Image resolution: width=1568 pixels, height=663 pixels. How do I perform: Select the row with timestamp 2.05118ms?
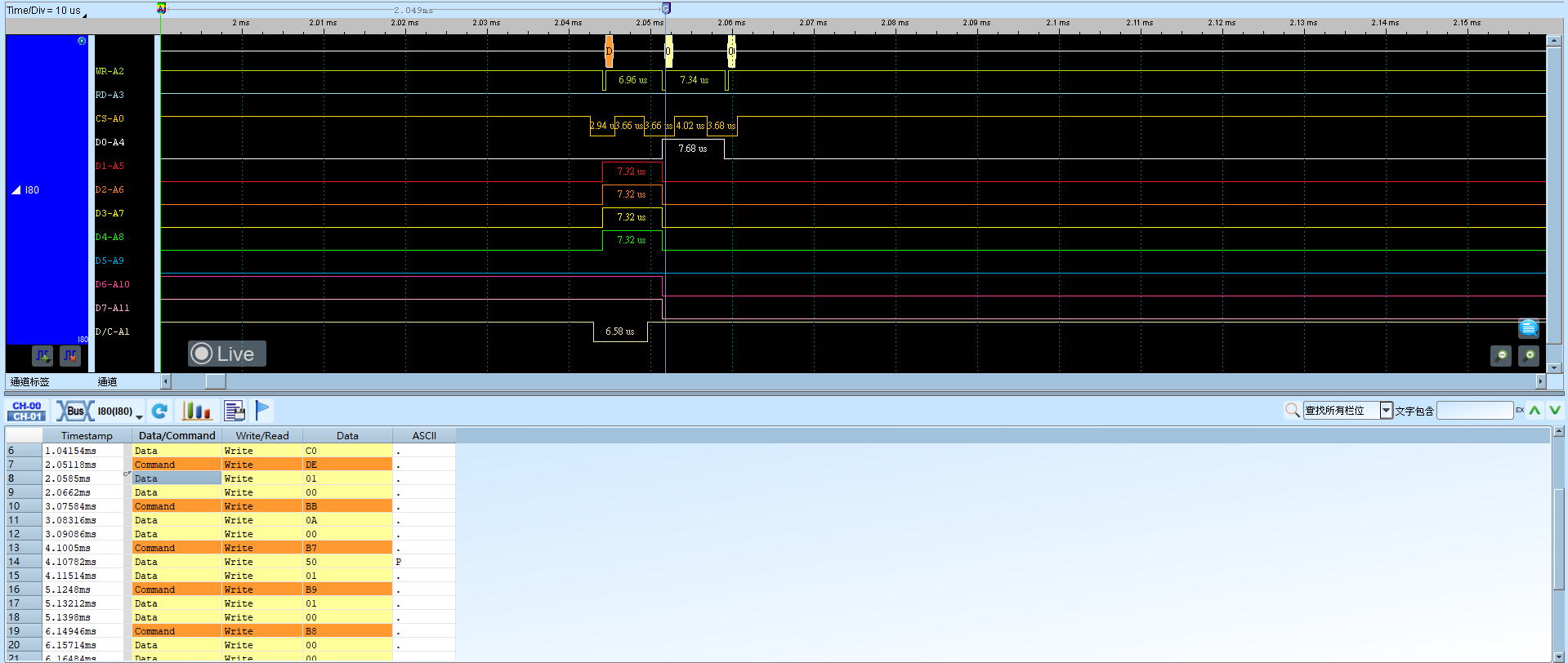point(230,465)
